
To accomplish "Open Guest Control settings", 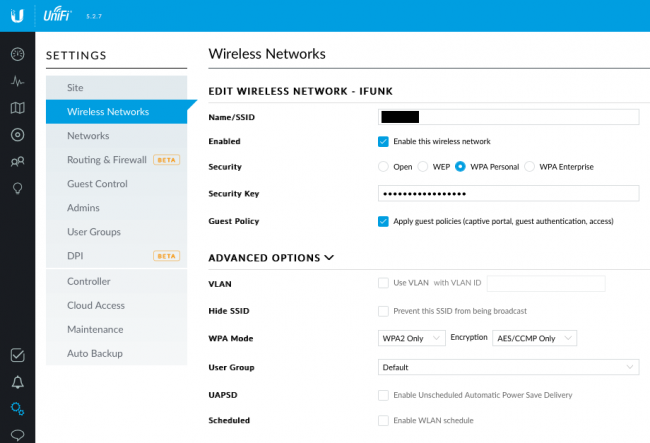I will click(116, 184).
